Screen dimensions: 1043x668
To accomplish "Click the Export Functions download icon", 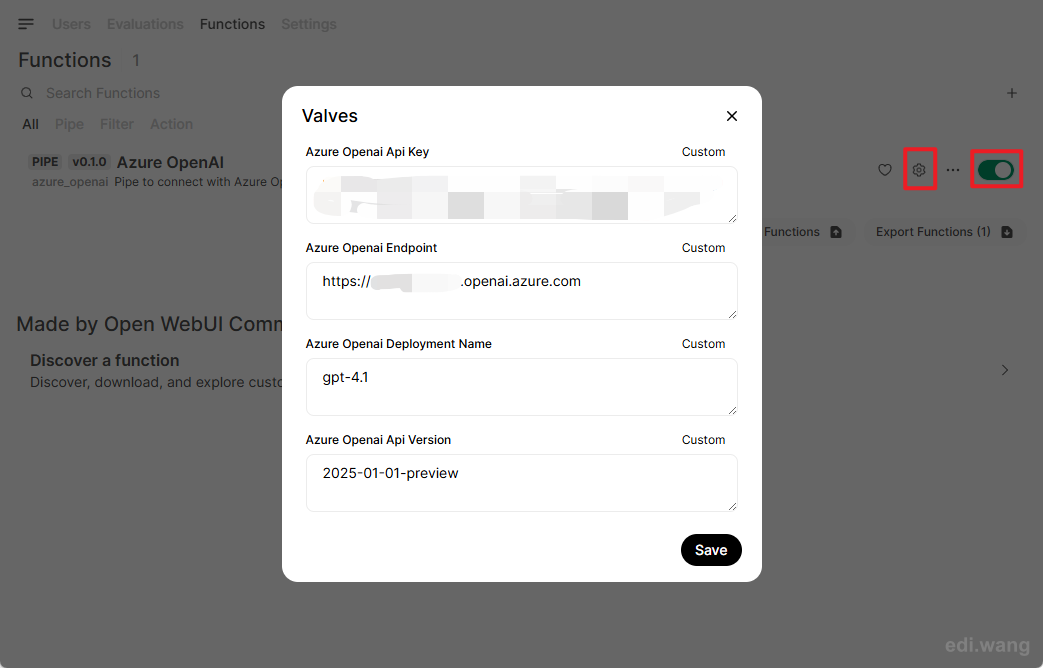I will tap(1007, 232).
